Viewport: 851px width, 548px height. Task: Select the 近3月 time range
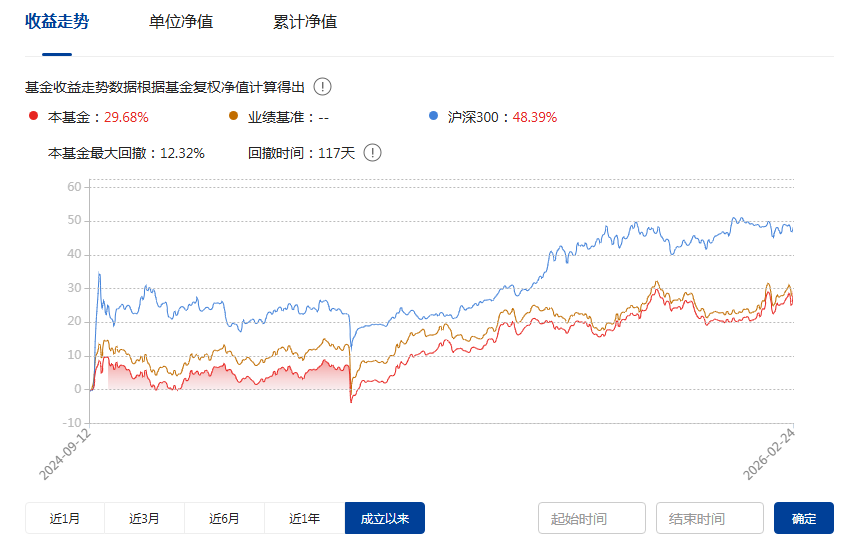pos(145,518)
